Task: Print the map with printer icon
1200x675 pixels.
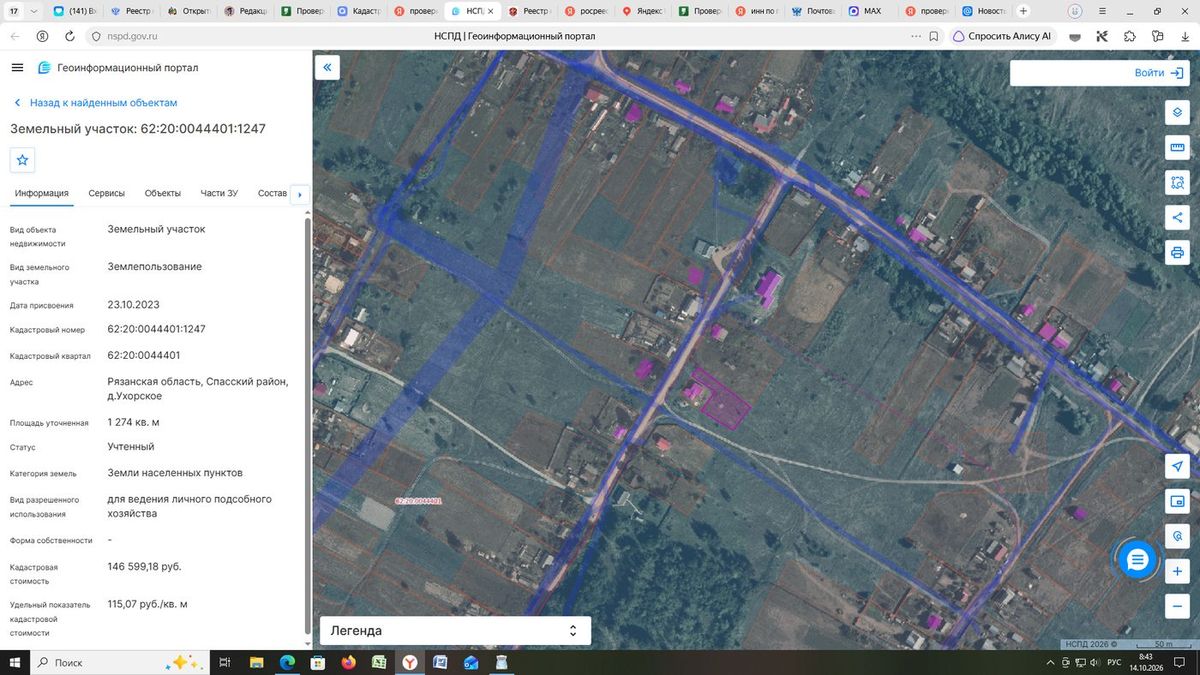Action: pos(1177,252)
